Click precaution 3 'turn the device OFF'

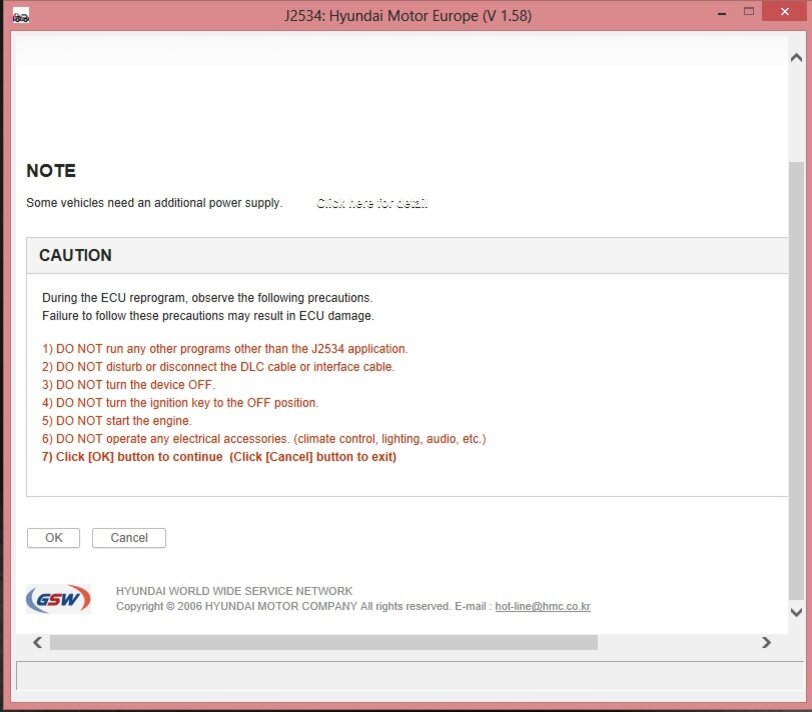coord(128,385)
